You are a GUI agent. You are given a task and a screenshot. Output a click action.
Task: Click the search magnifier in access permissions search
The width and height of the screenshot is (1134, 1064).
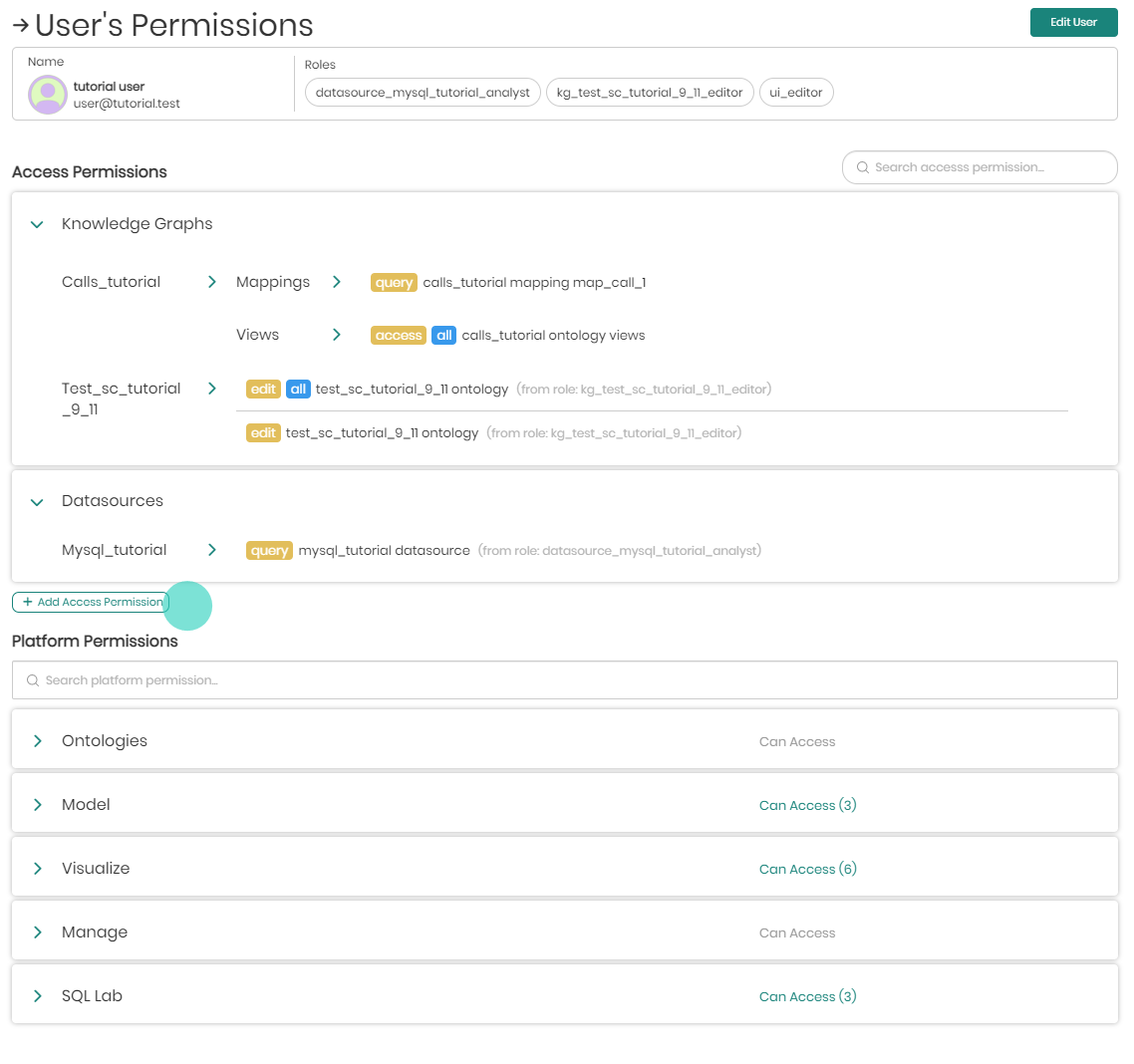[x=862, y=166]
